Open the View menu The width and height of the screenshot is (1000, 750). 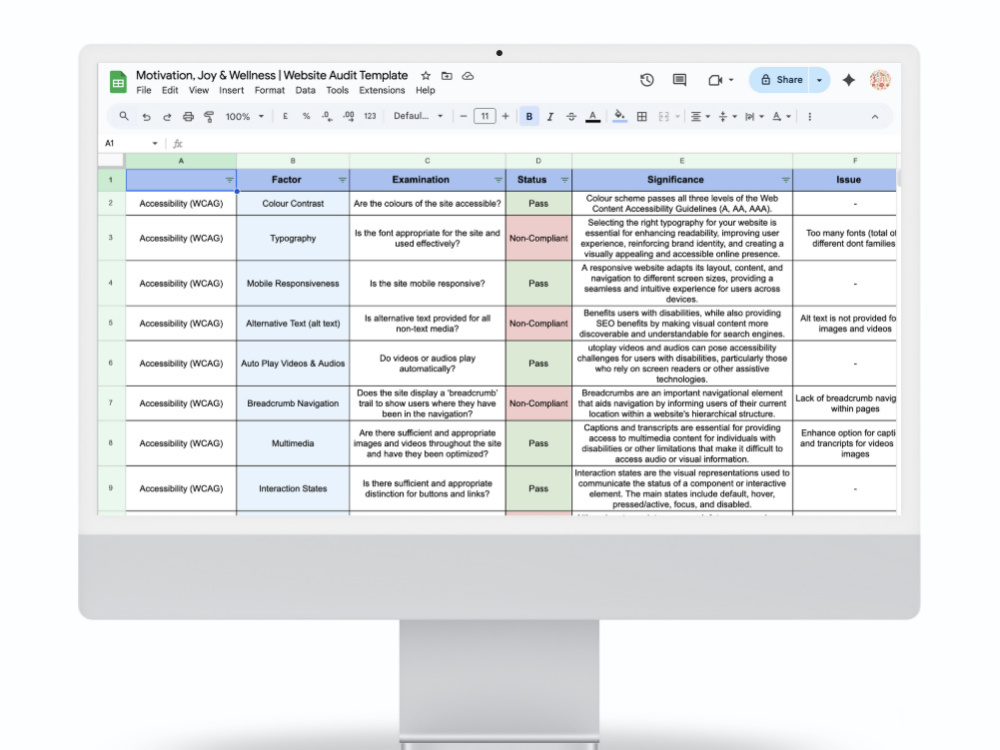pos(198,91)
